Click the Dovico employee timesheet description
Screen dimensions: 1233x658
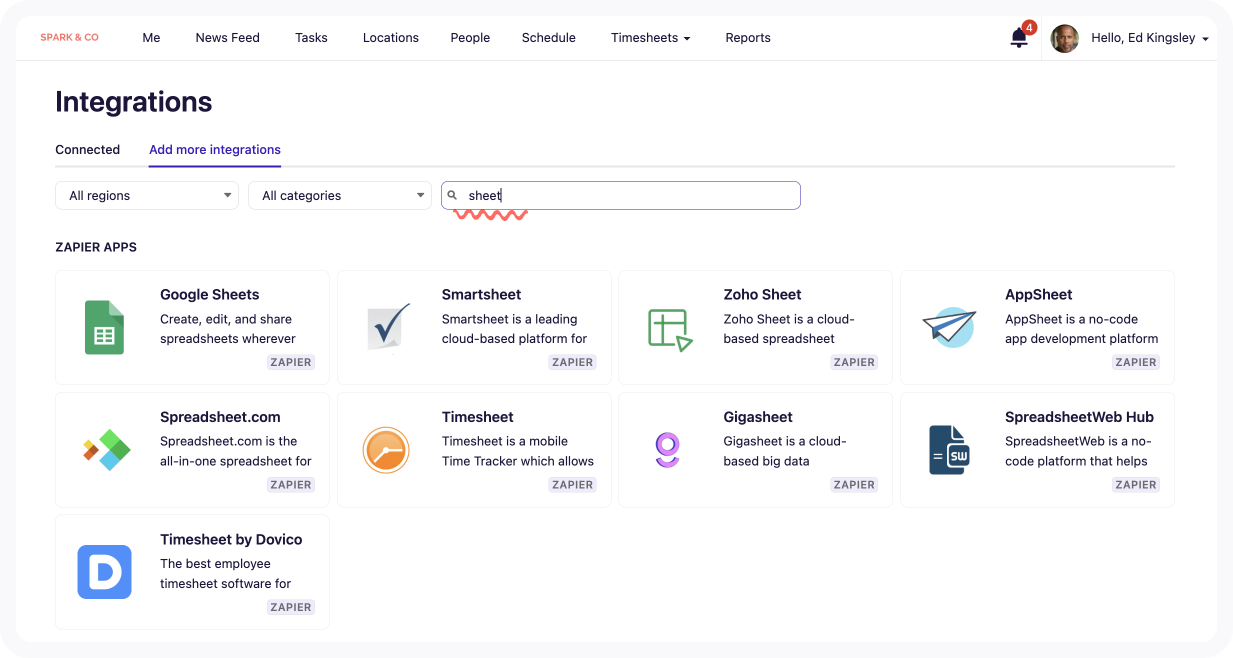[226, 574]
